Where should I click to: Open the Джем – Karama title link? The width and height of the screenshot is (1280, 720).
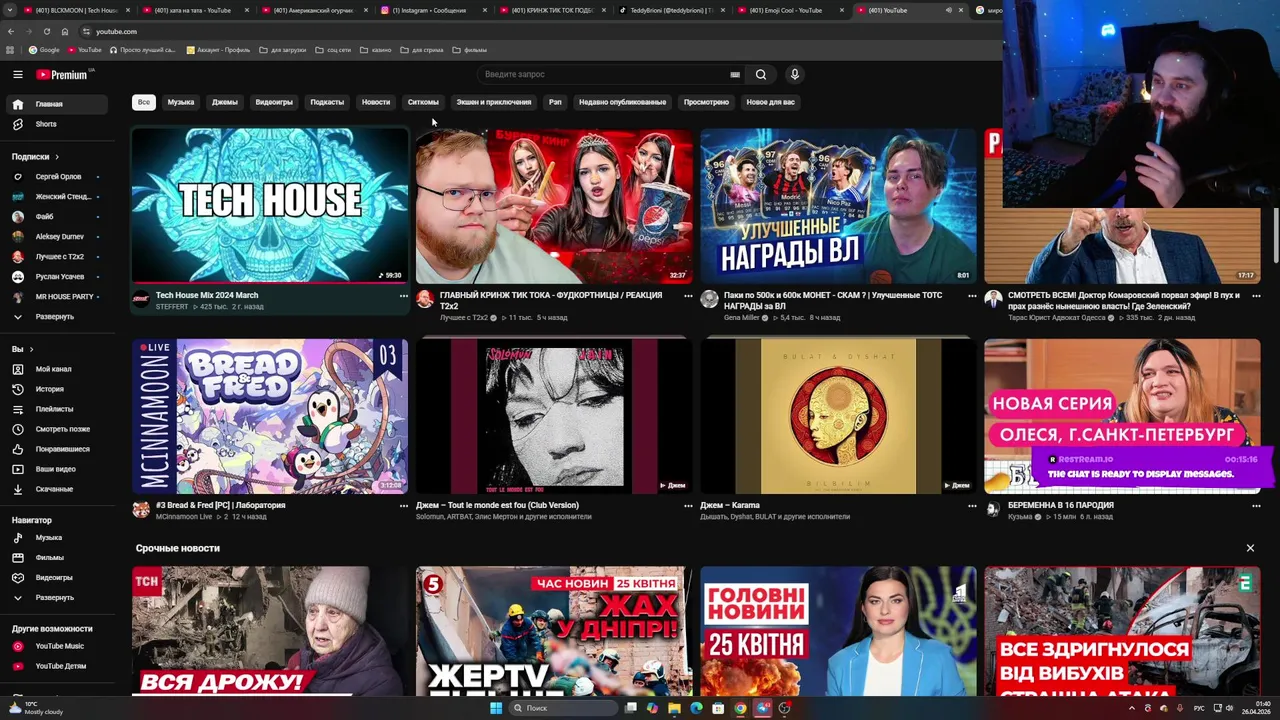(730, 506)
